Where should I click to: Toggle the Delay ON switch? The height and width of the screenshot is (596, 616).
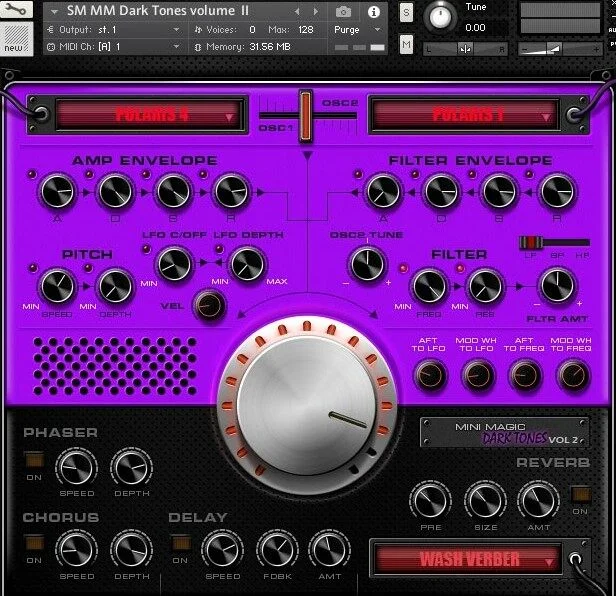pyautogui.click(x=181, y=543)
